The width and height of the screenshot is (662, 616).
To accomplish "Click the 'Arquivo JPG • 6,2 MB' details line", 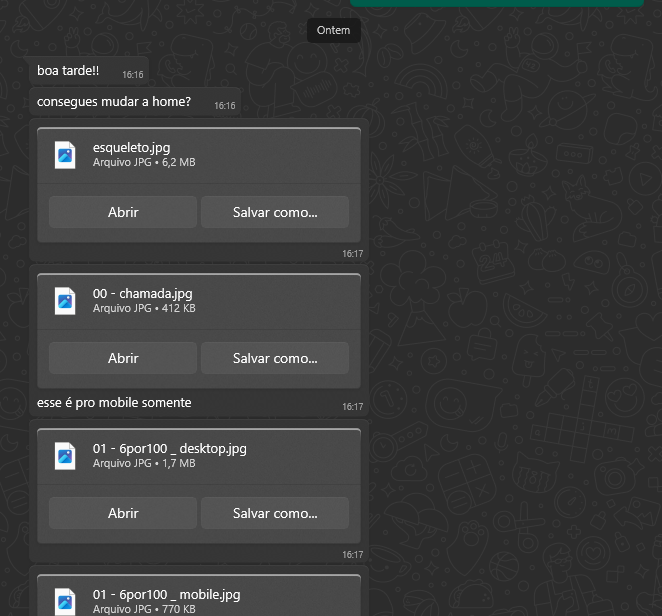I will 144,163.
